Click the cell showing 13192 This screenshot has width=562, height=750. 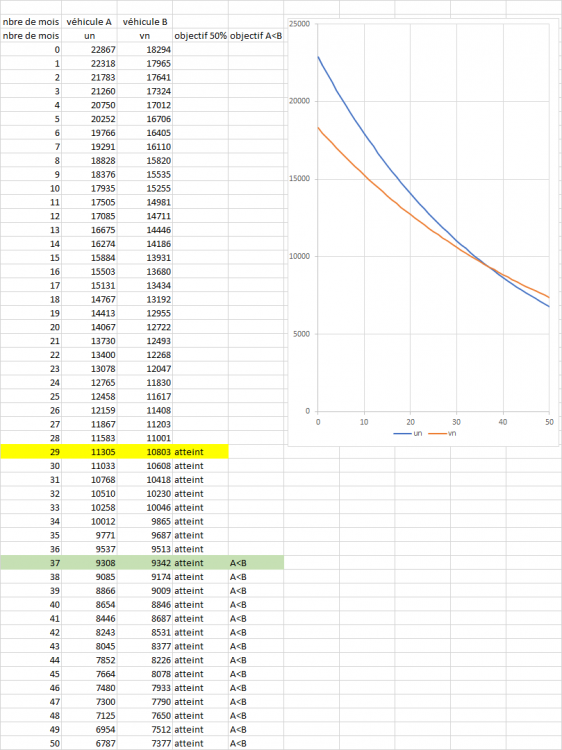[145, 299]
